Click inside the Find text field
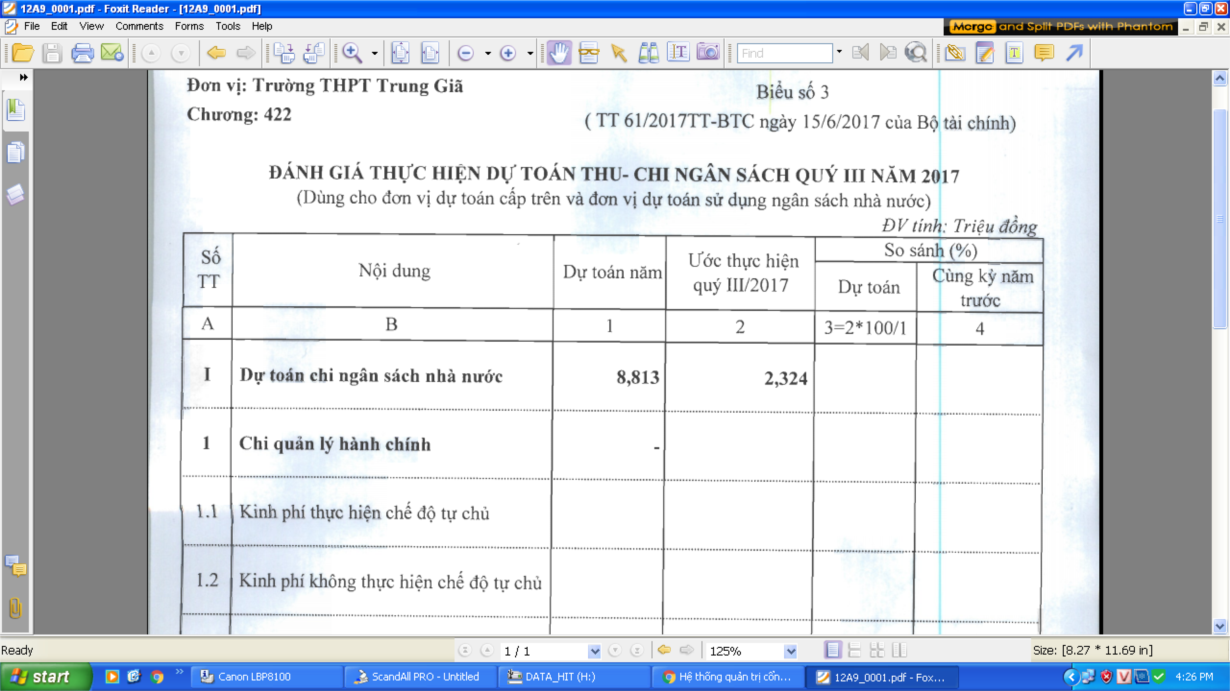 point(784,53)
